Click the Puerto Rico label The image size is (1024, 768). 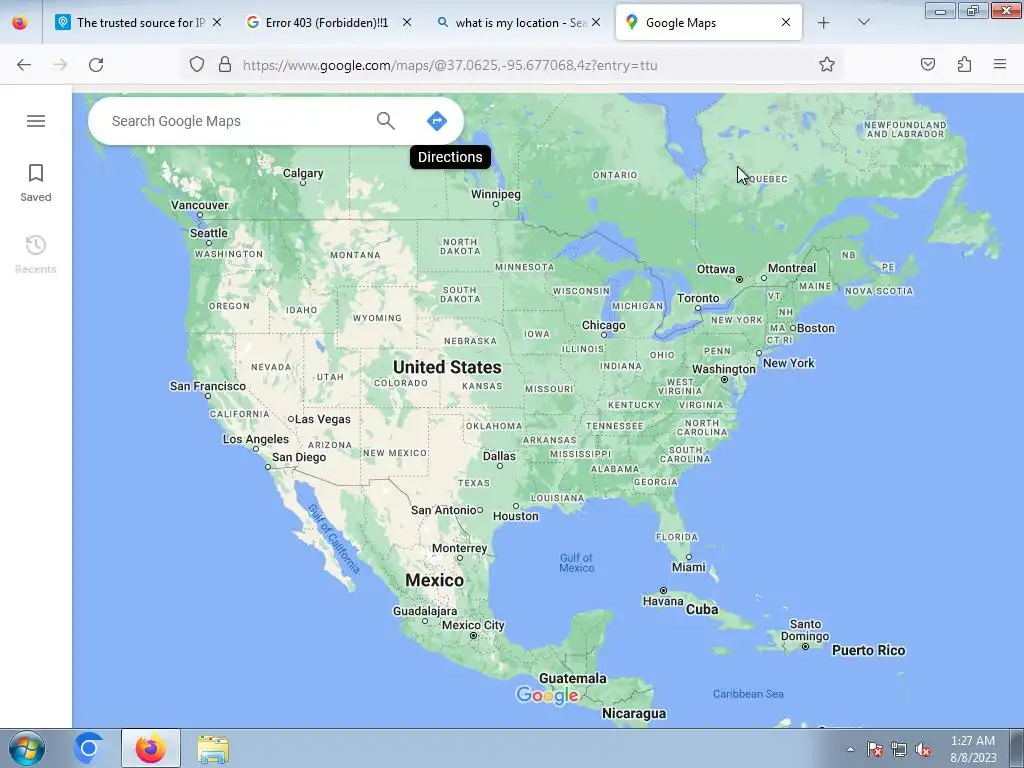(869, 650)
